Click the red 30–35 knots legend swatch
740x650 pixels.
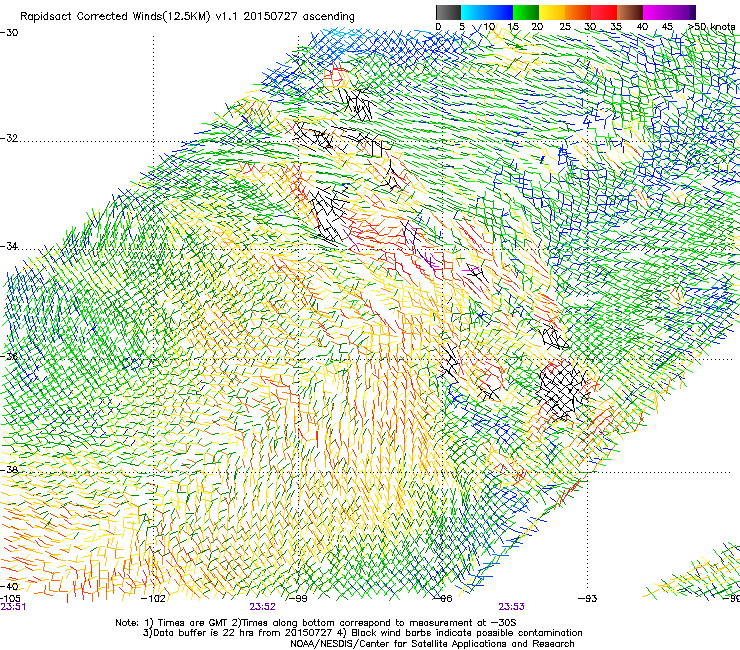604,12
